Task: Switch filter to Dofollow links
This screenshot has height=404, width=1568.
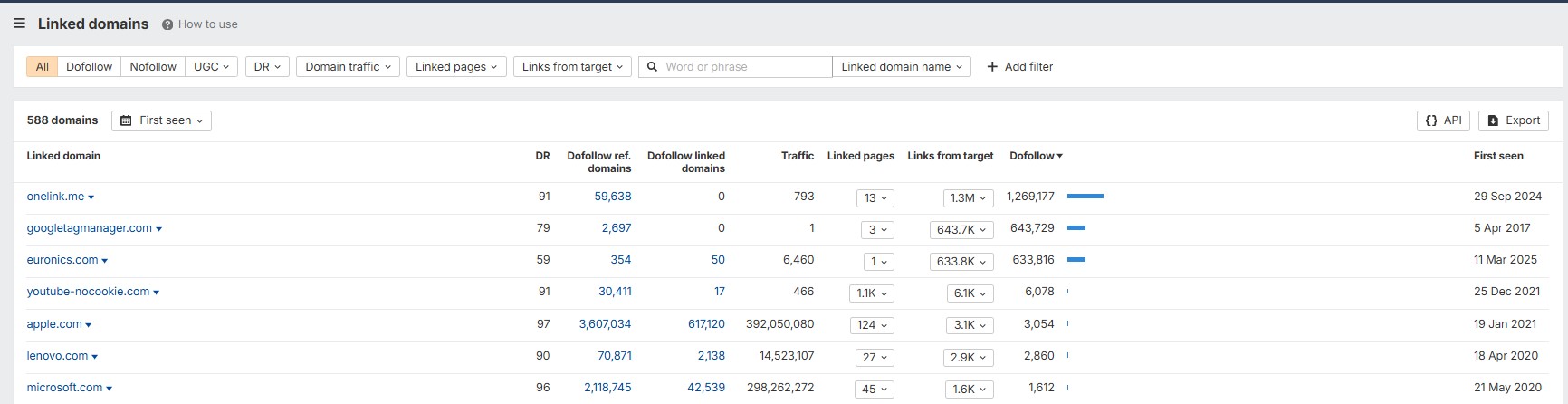Action: [89, 67]
